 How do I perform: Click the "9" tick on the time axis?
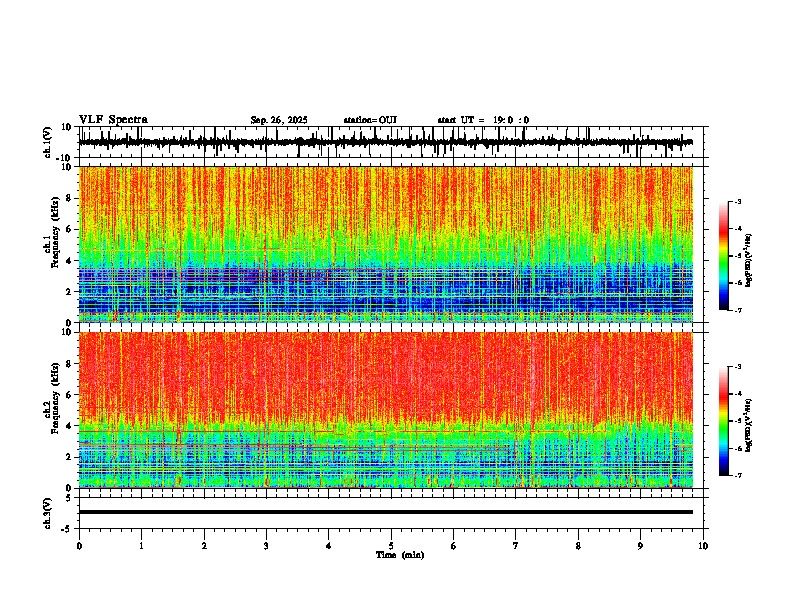tap(640, 546)
